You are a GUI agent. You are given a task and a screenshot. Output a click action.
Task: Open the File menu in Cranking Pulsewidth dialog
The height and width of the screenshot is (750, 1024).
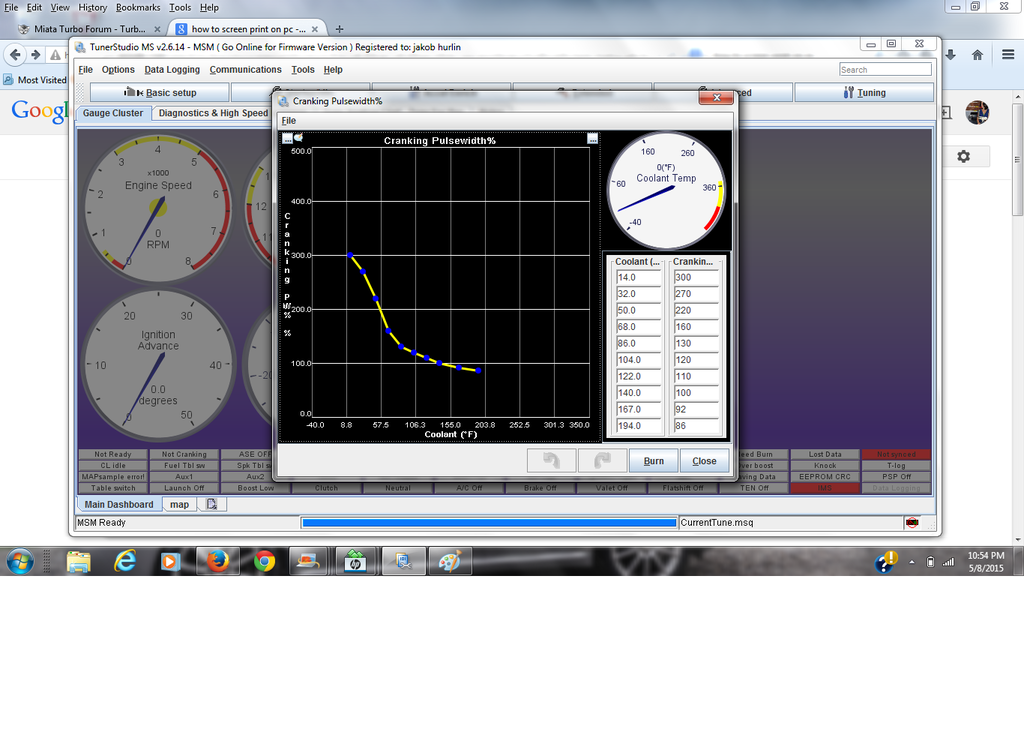click(288, 121)
